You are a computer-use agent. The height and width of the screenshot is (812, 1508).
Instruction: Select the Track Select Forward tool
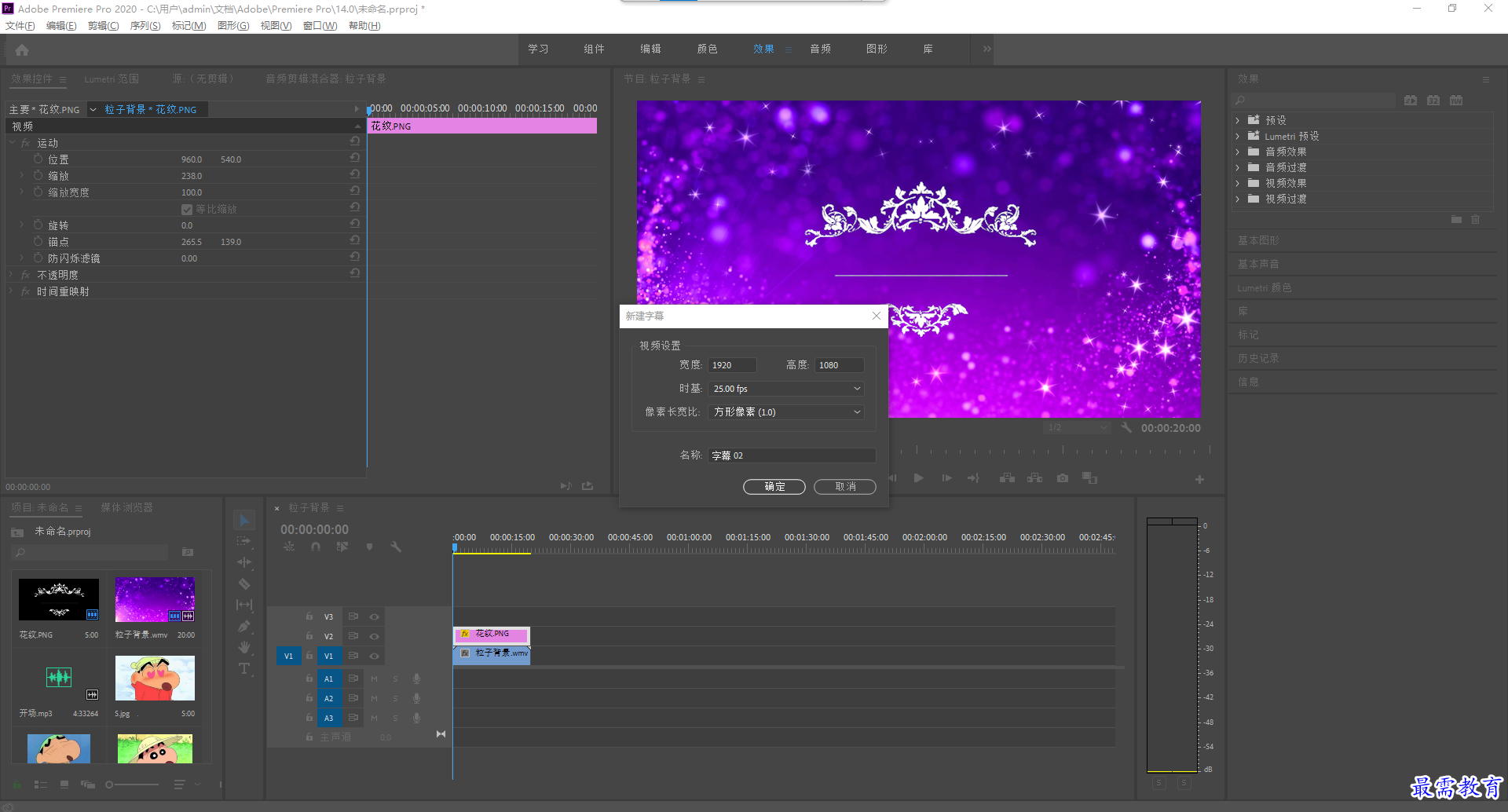tap(244, 541)
